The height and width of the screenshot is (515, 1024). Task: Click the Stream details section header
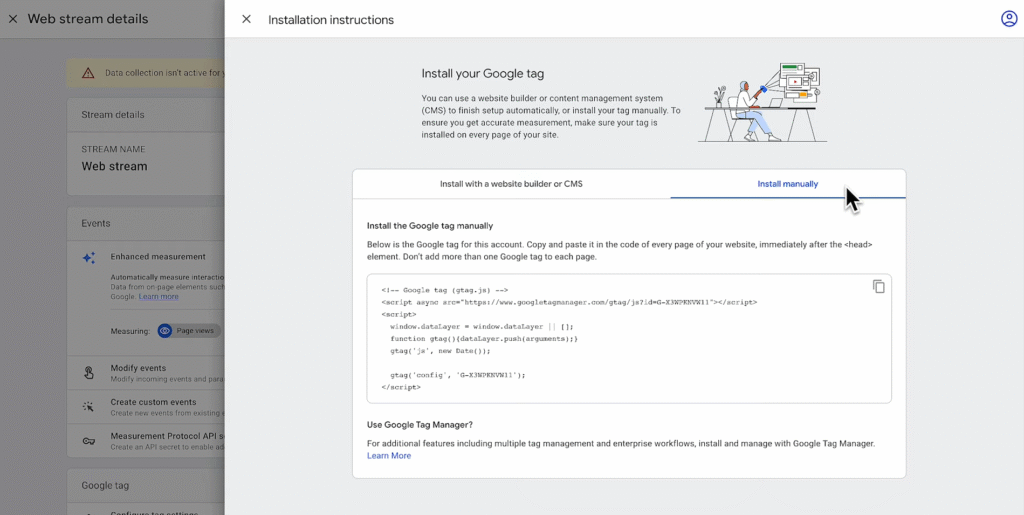113,115
